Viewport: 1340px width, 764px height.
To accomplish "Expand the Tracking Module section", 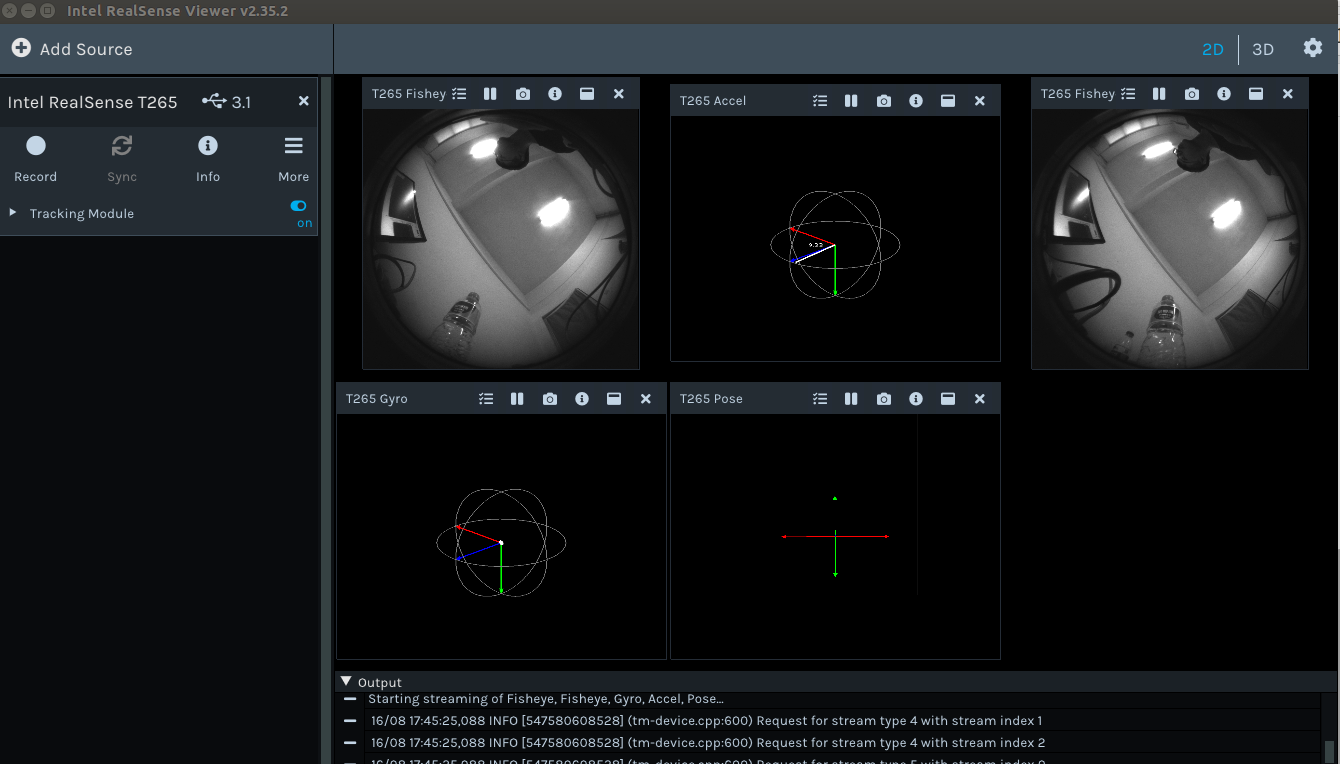I will pos(13,213).
